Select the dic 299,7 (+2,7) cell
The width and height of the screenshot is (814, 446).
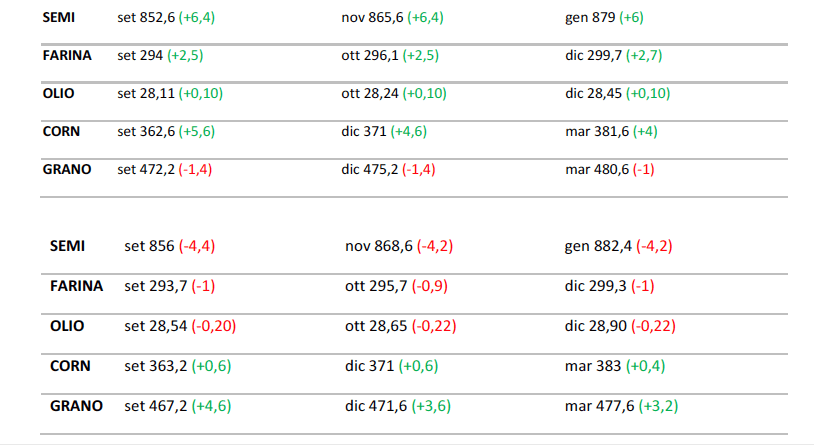tap(613, 56)
